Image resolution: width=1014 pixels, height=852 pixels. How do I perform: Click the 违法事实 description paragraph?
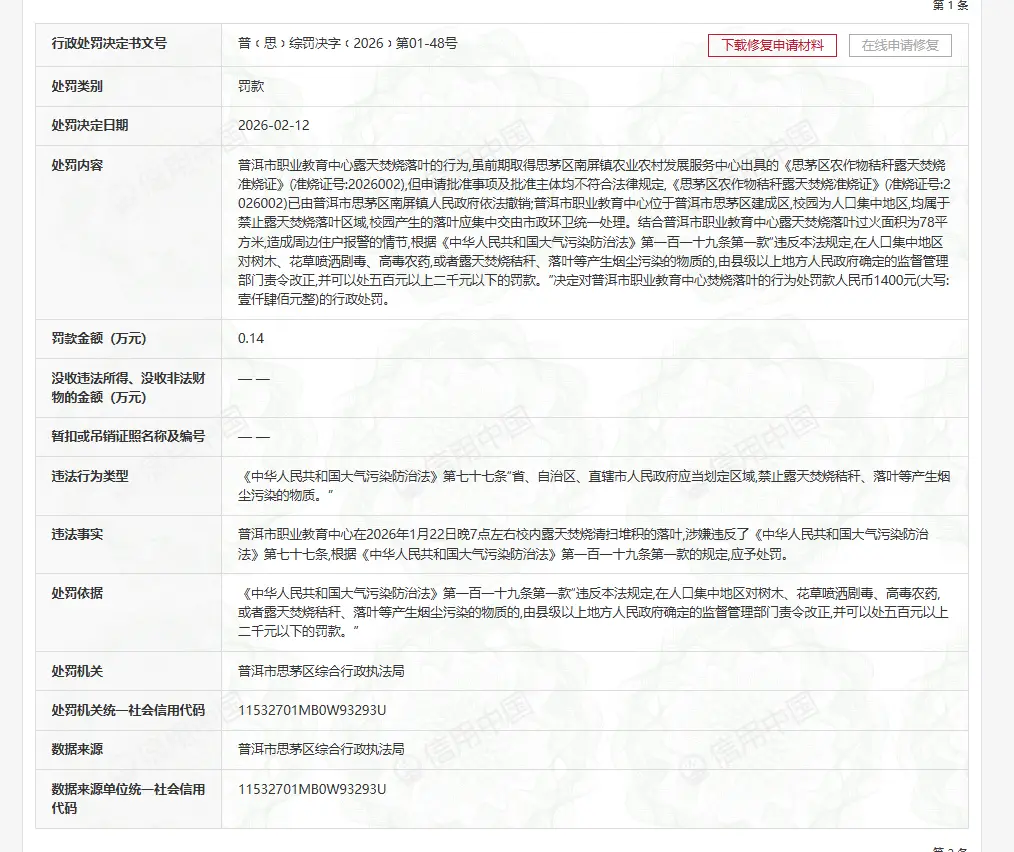click(594, 543)
